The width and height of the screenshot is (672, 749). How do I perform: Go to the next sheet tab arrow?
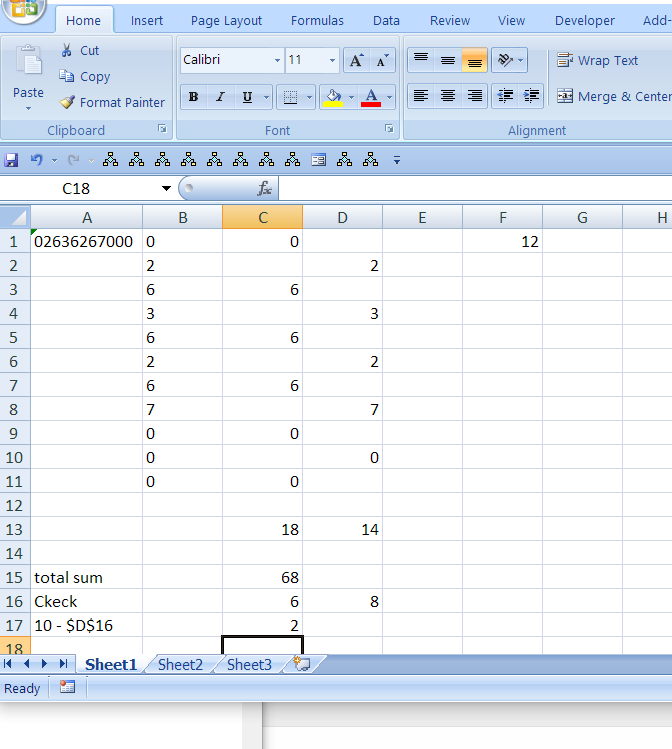pos(44,663)
